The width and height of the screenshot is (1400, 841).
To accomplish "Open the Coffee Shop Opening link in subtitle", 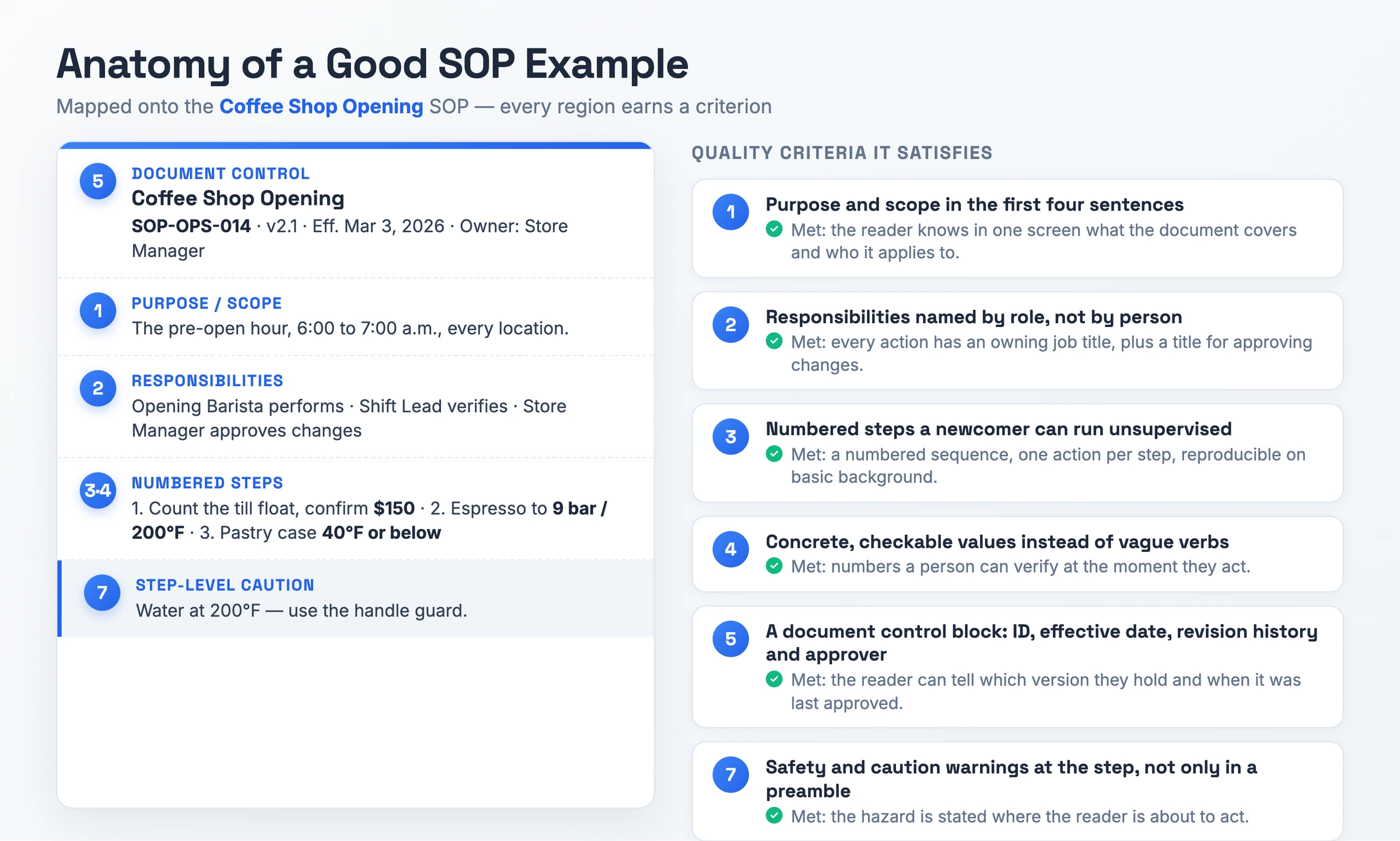I will click(x=321, y=106).
